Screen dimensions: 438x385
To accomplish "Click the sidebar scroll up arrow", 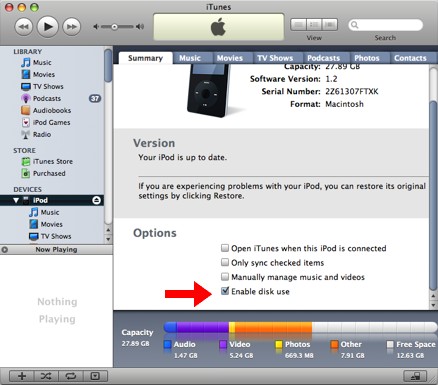I will 108,230.
